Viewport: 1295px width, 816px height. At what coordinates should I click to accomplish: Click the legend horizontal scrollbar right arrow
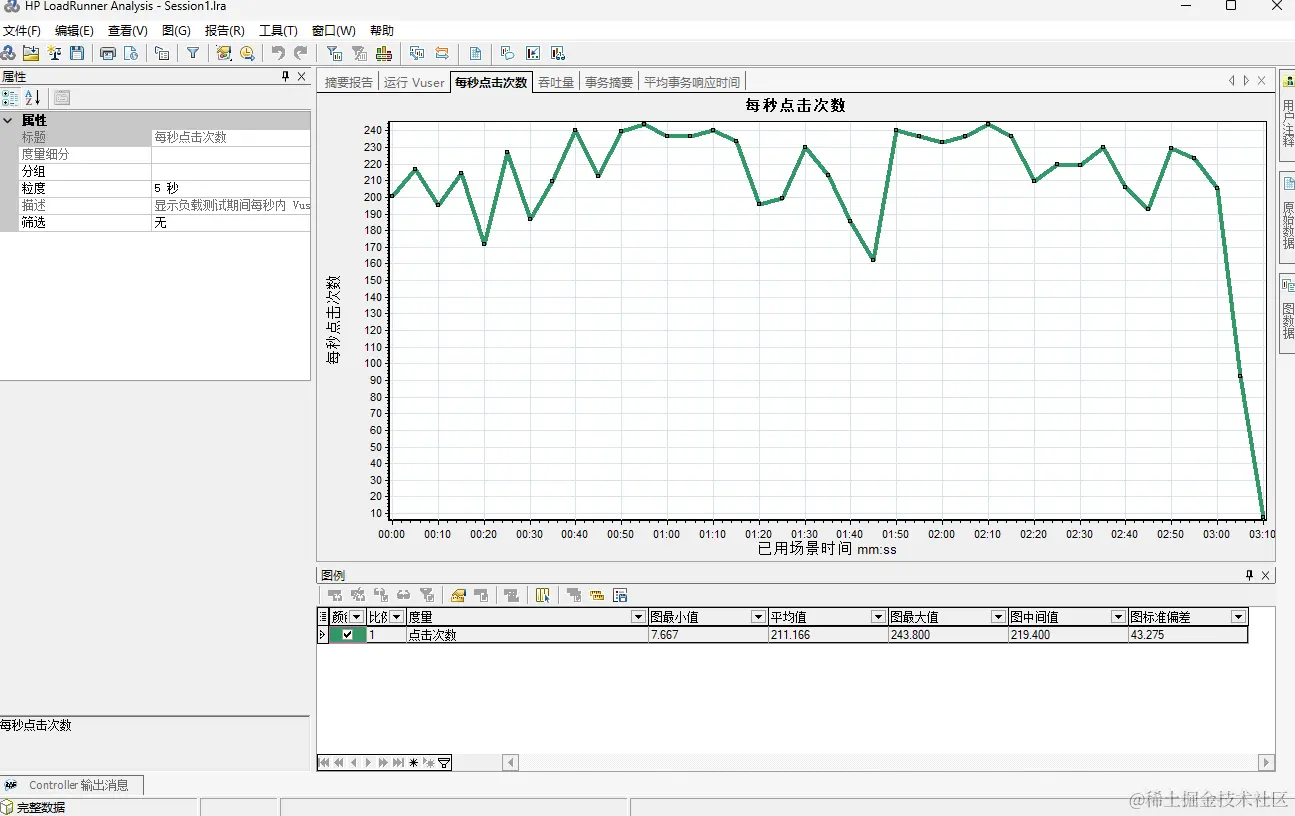pyautogui.click(x=1266, y=763)
